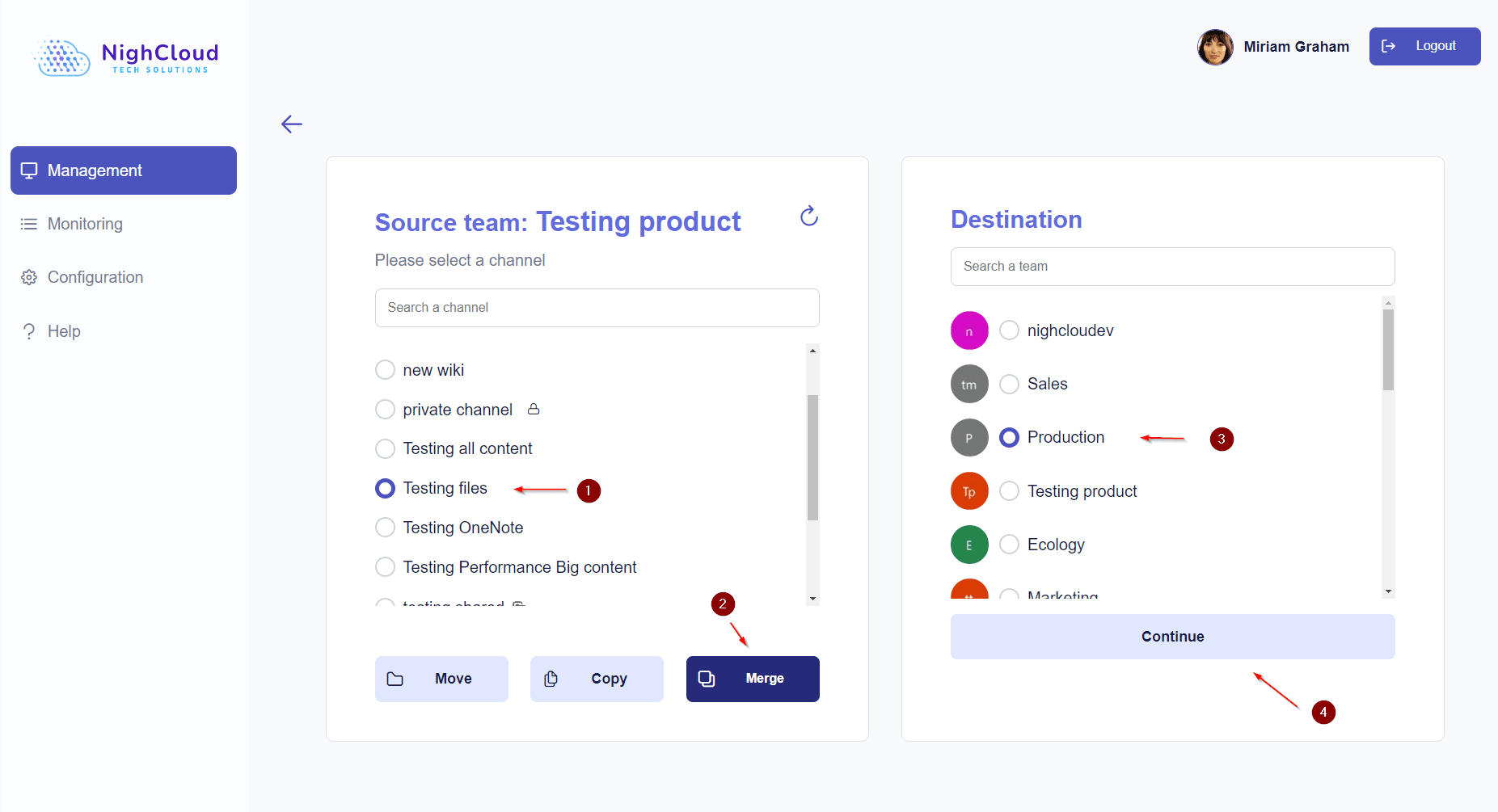
Task: Click the Merge button
Action: tap(752, 679)
